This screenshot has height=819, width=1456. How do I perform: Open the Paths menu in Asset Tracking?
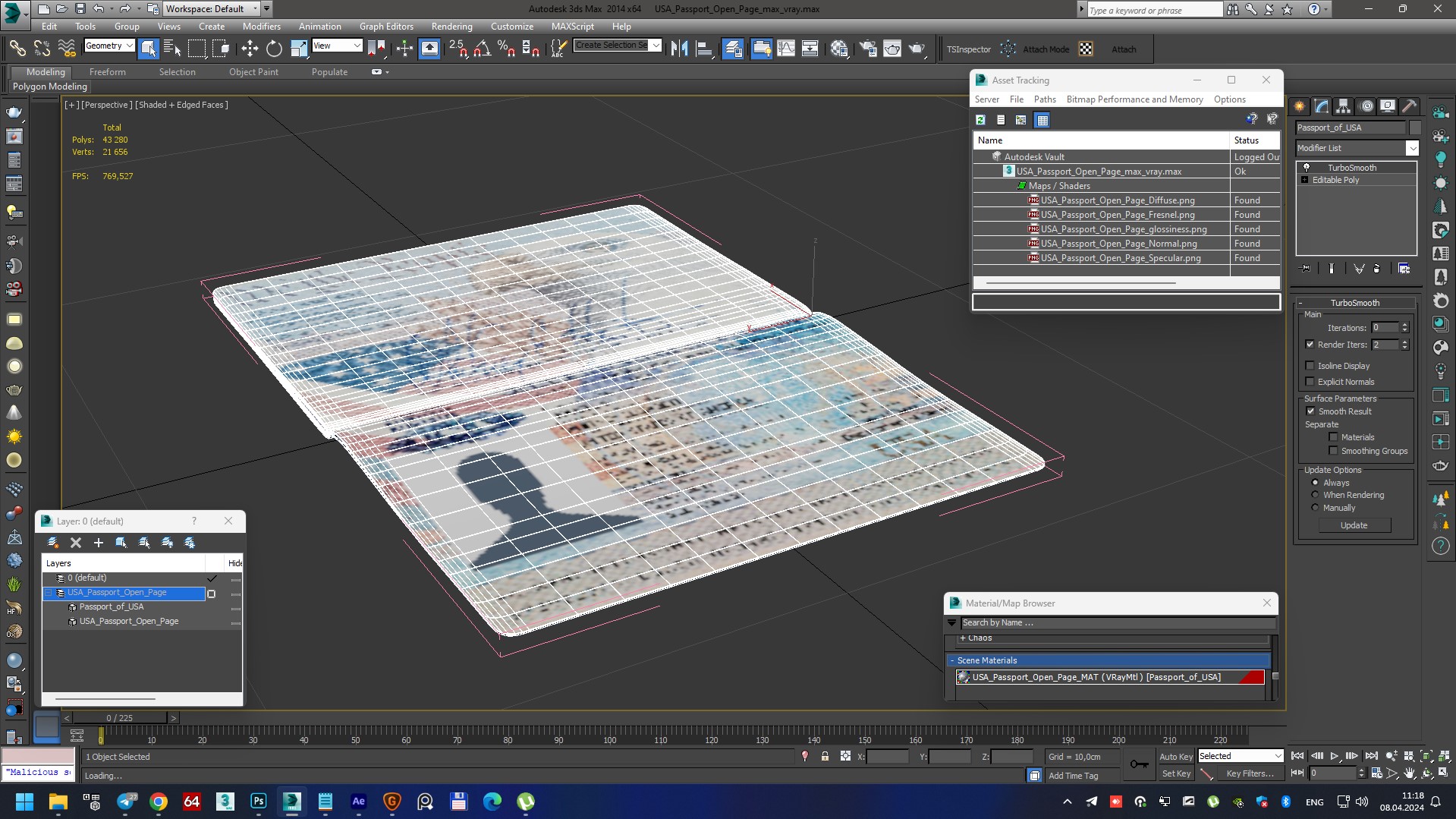tap(1045, 99)
